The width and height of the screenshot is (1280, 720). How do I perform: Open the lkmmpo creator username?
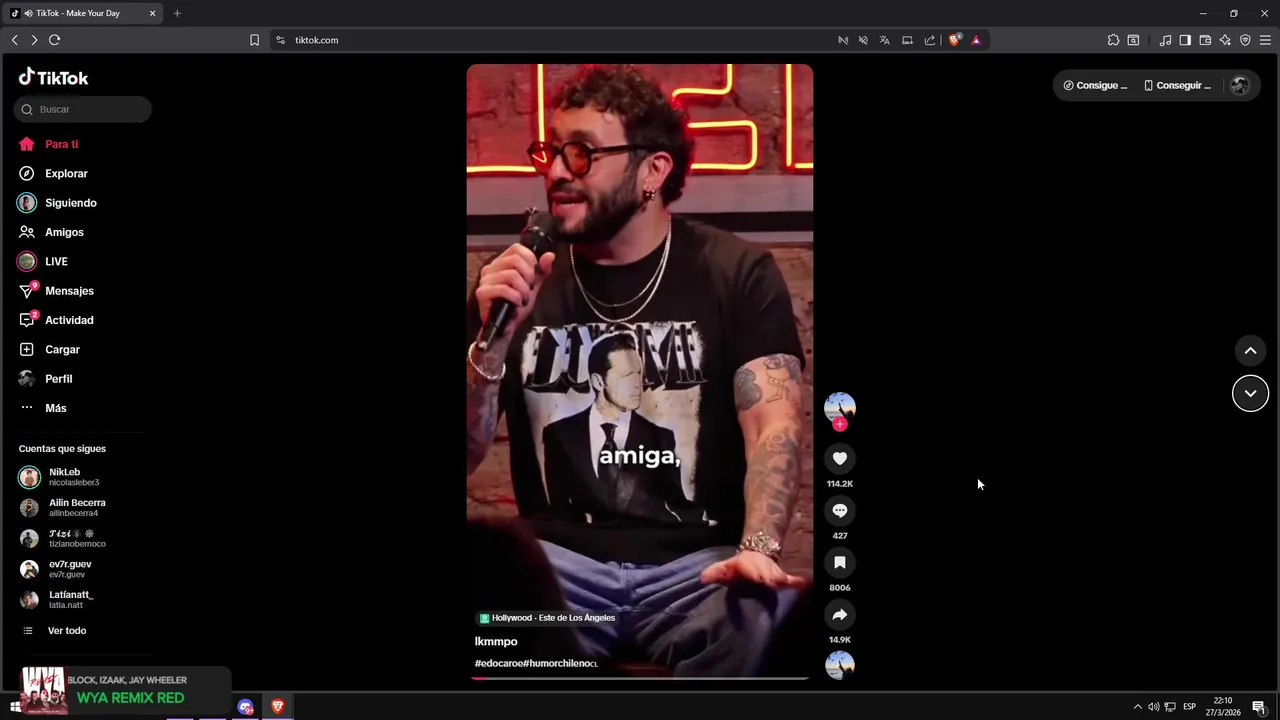496,641
